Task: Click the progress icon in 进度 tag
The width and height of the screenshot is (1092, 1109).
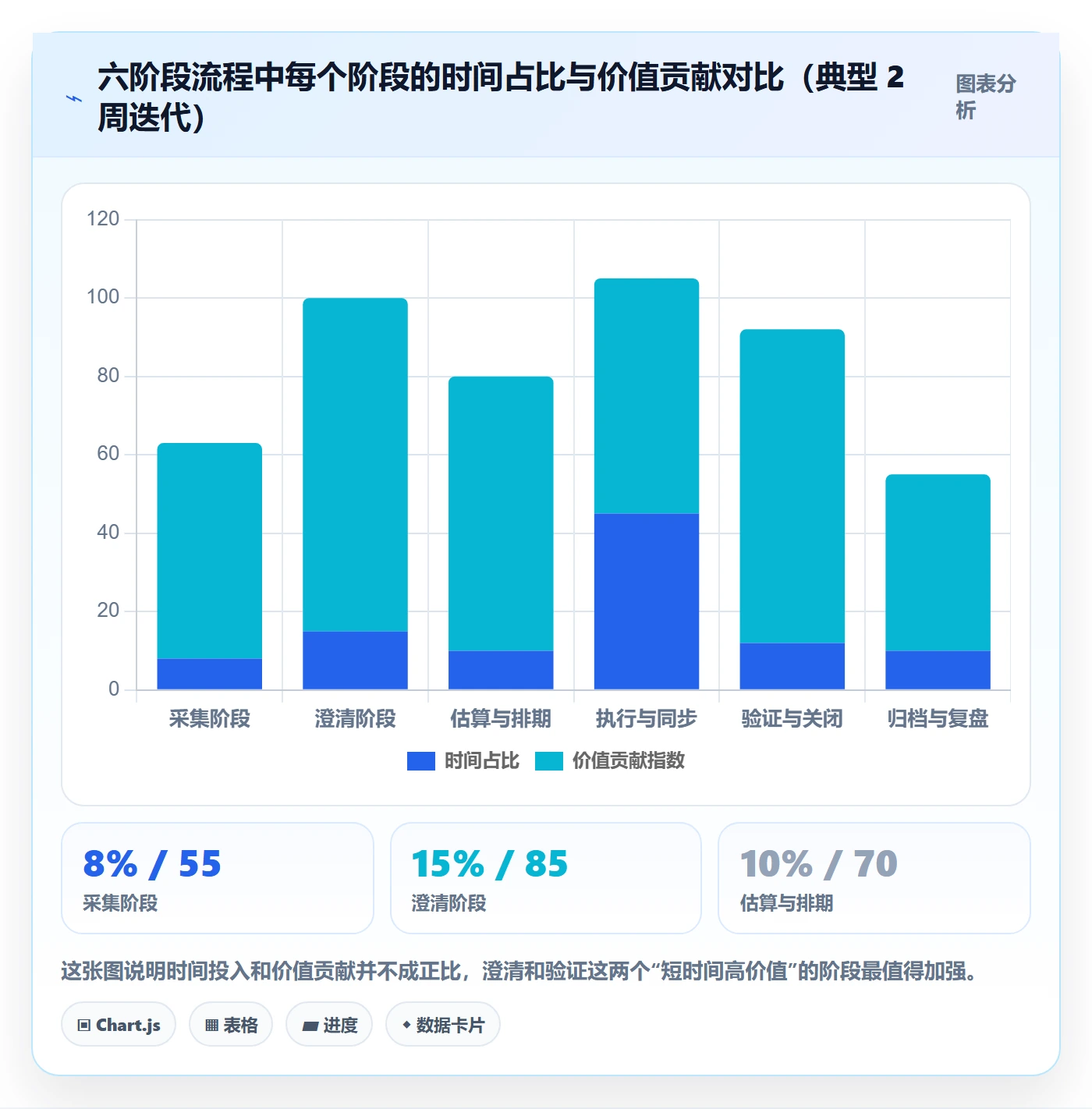Action: coord(310,1026)
